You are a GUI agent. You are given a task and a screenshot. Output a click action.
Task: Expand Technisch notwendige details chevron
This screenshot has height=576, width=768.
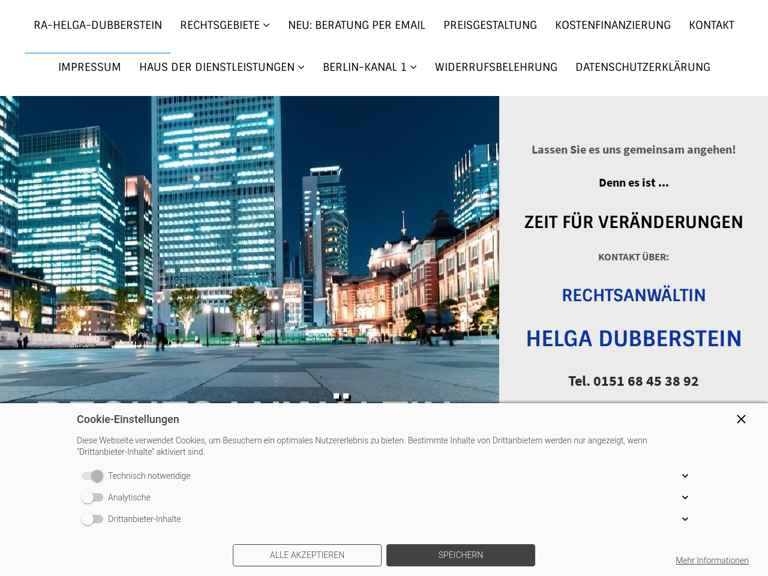point(685,476)
